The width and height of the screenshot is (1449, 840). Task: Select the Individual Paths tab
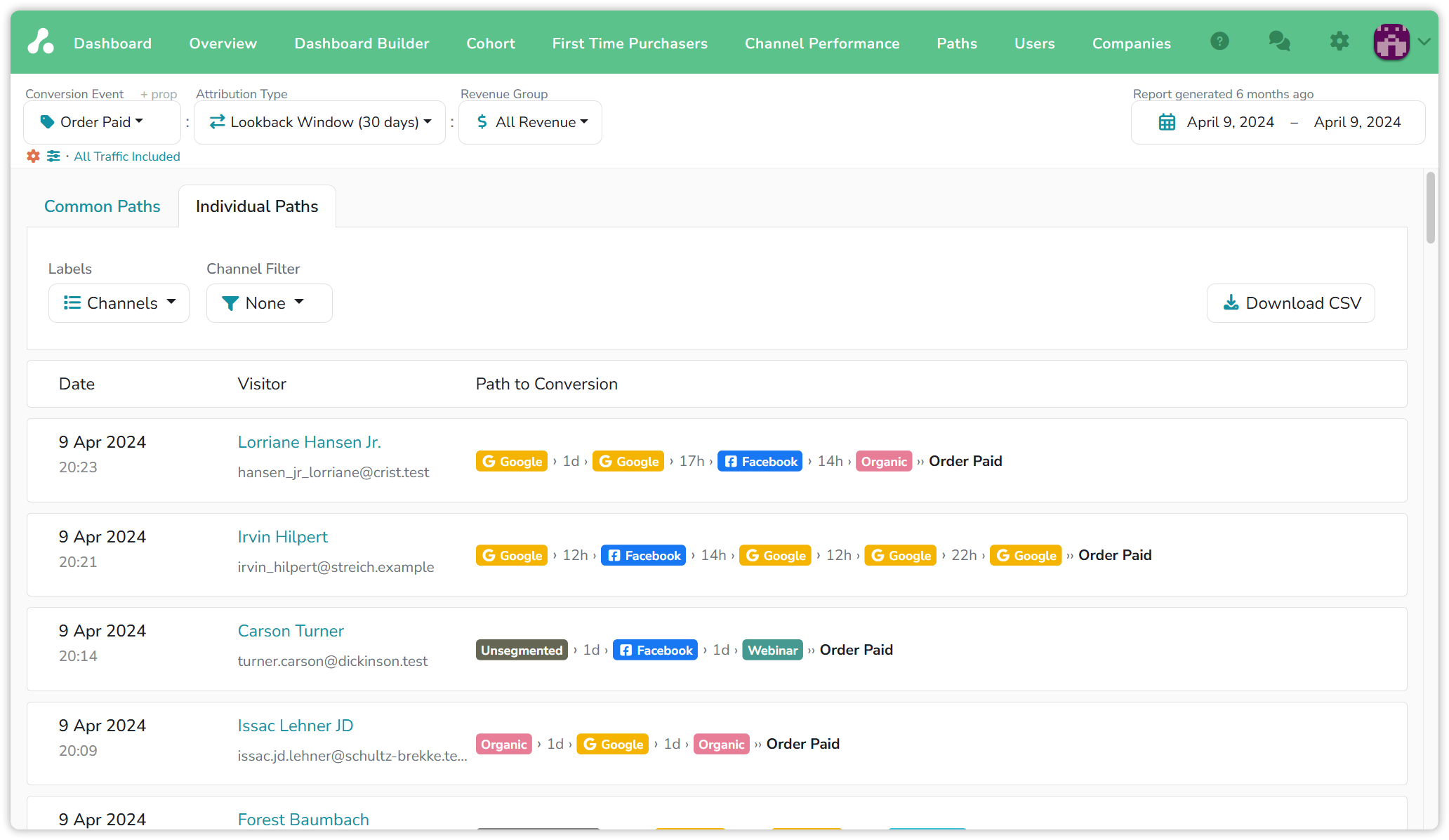coord(257,206)
